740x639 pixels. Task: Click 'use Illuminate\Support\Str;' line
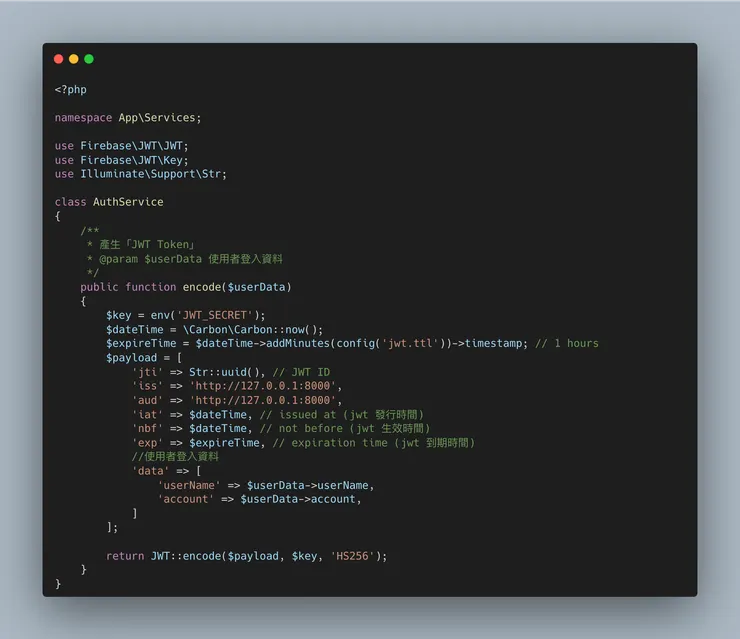[x=141, y=174]
